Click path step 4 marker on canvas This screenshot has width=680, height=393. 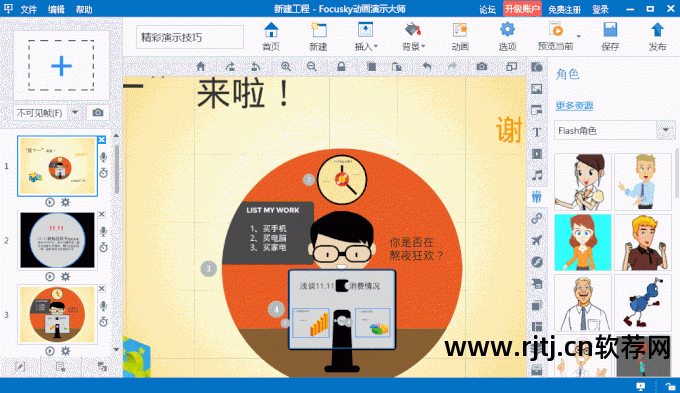(x=276, y=309)
